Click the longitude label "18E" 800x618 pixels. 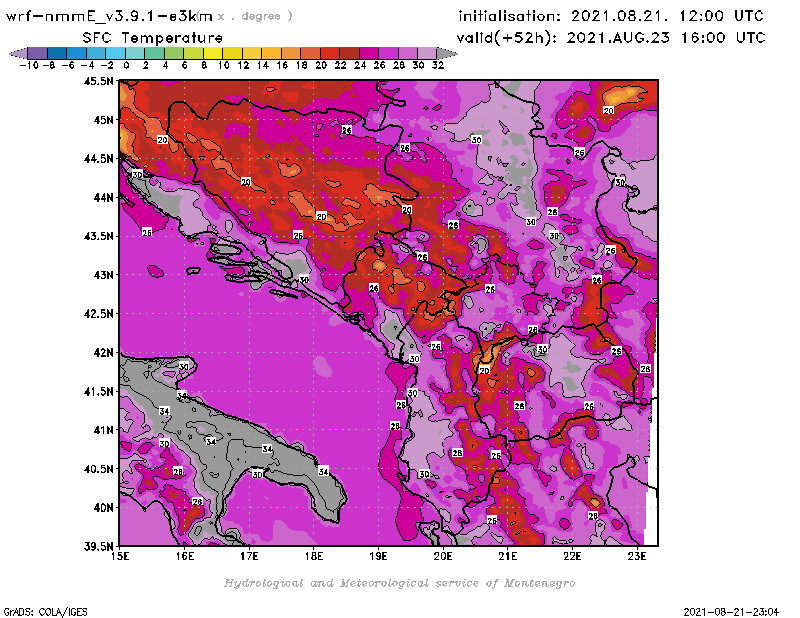314,556
